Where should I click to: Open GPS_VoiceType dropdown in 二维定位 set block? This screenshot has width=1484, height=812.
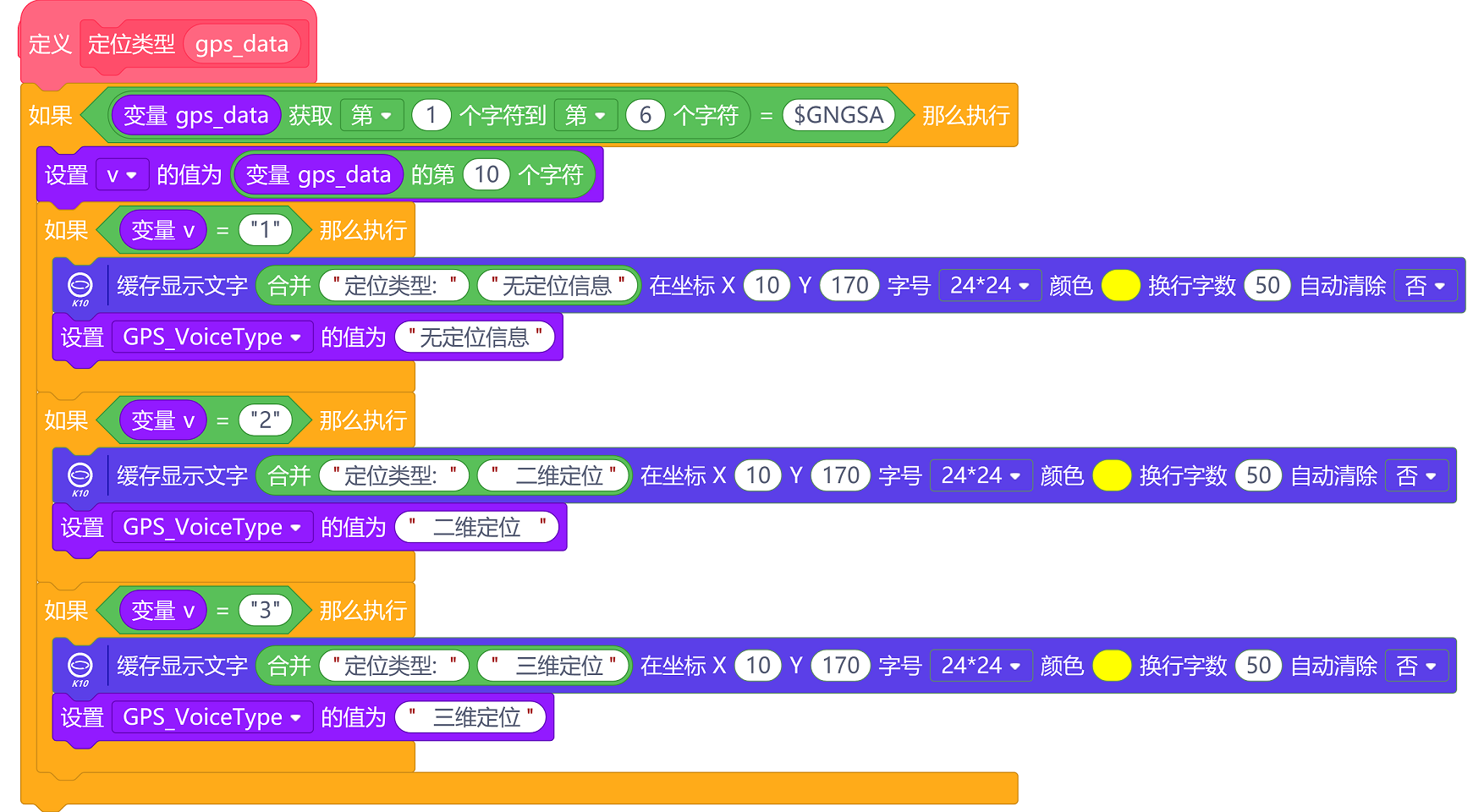click(212, 528)
